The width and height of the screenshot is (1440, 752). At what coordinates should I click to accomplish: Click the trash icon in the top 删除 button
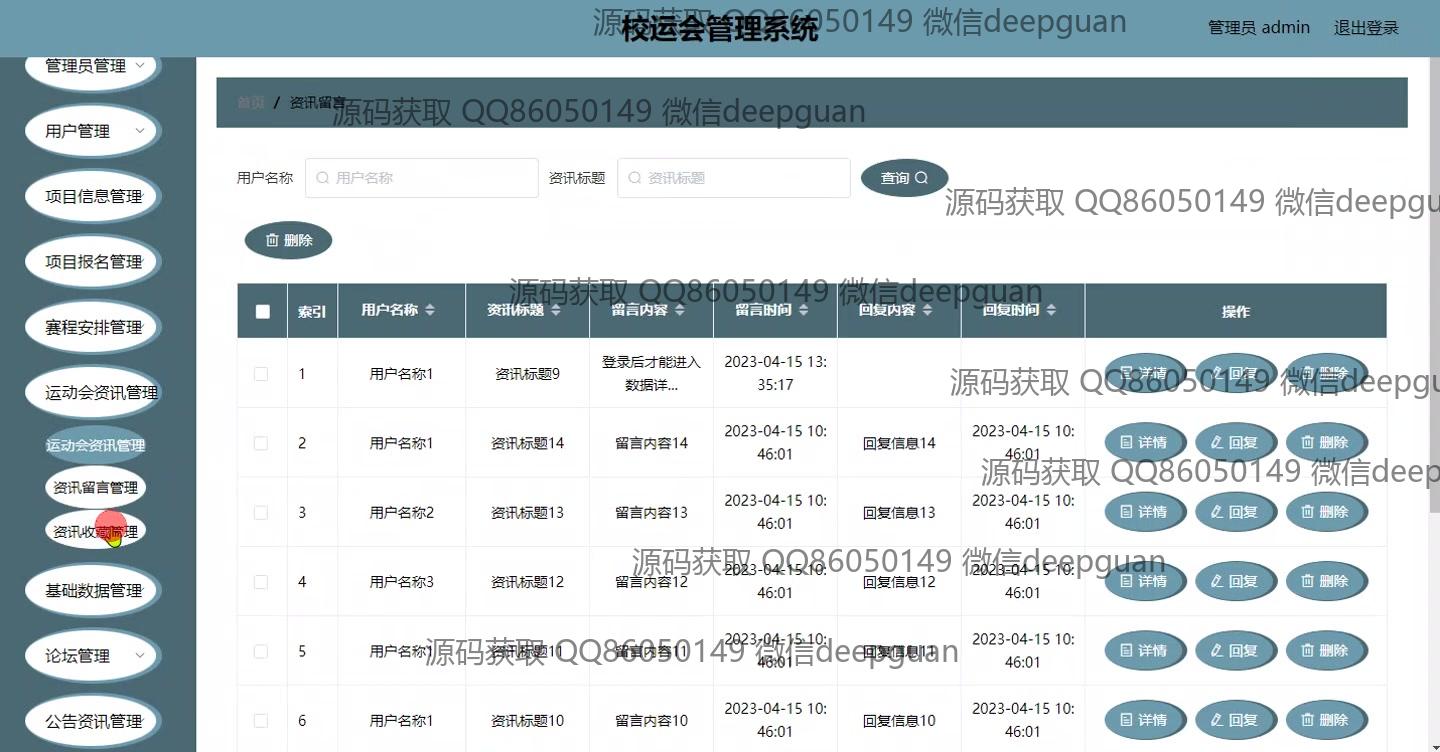(272, 240)
